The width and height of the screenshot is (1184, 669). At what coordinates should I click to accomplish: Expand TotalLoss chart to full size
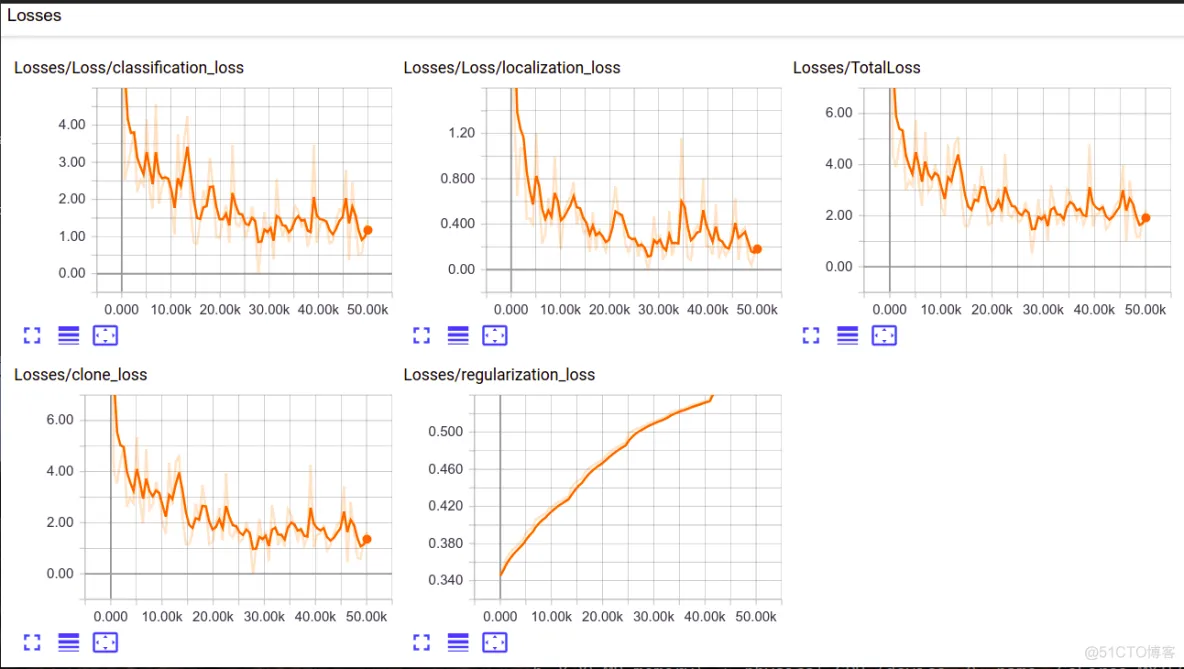point(811,335)
